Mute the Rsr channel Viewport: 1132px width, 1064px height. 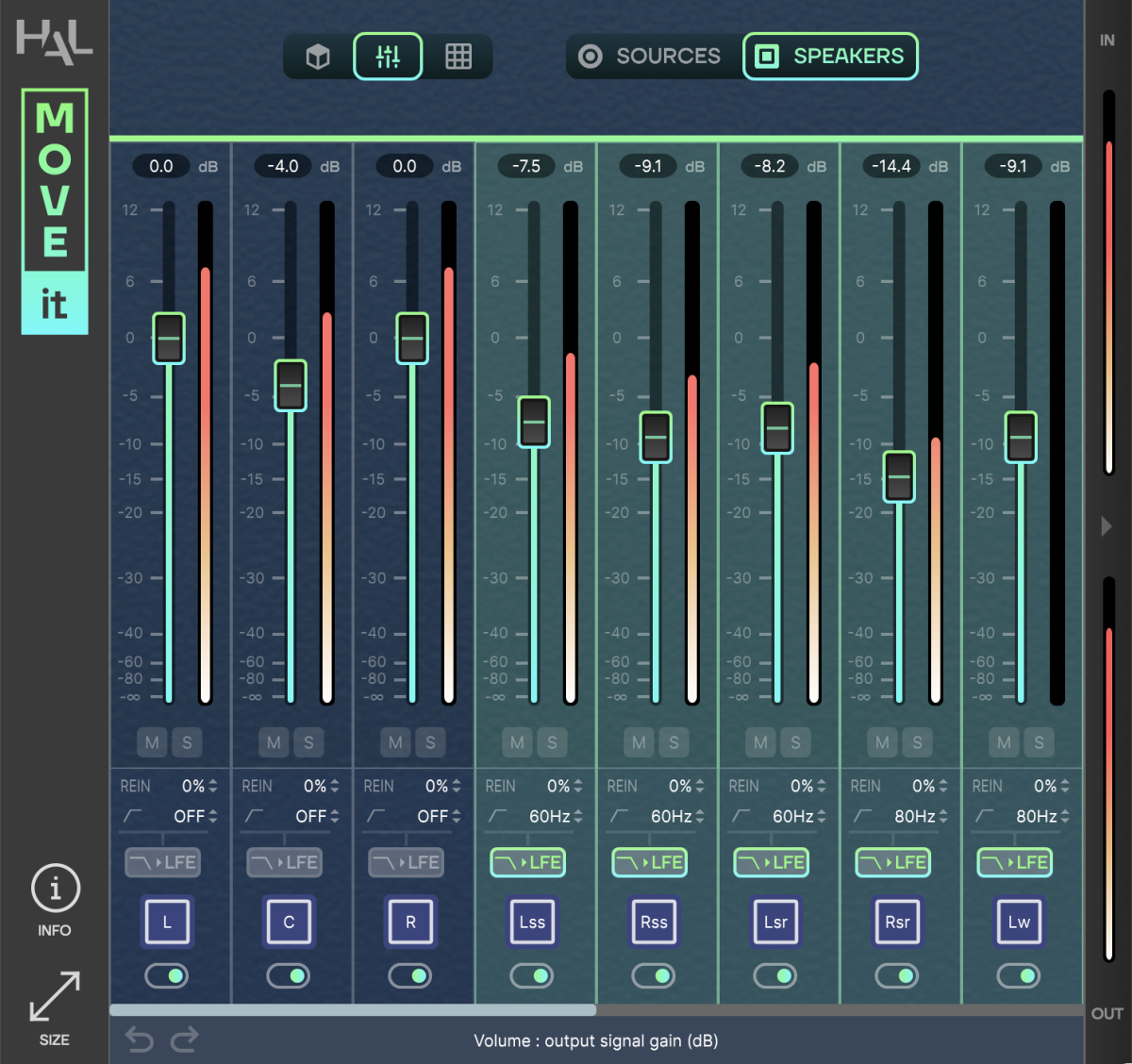click(x=882, y=742)
